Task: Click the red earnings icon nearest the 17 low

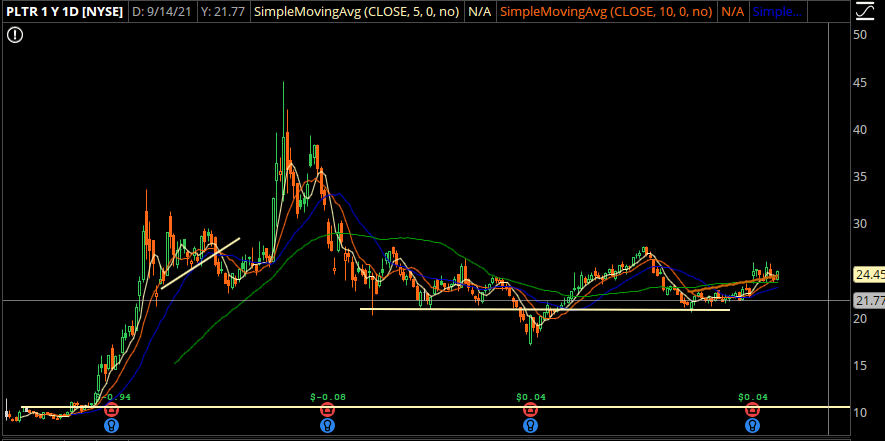Action: click(530, 409)
